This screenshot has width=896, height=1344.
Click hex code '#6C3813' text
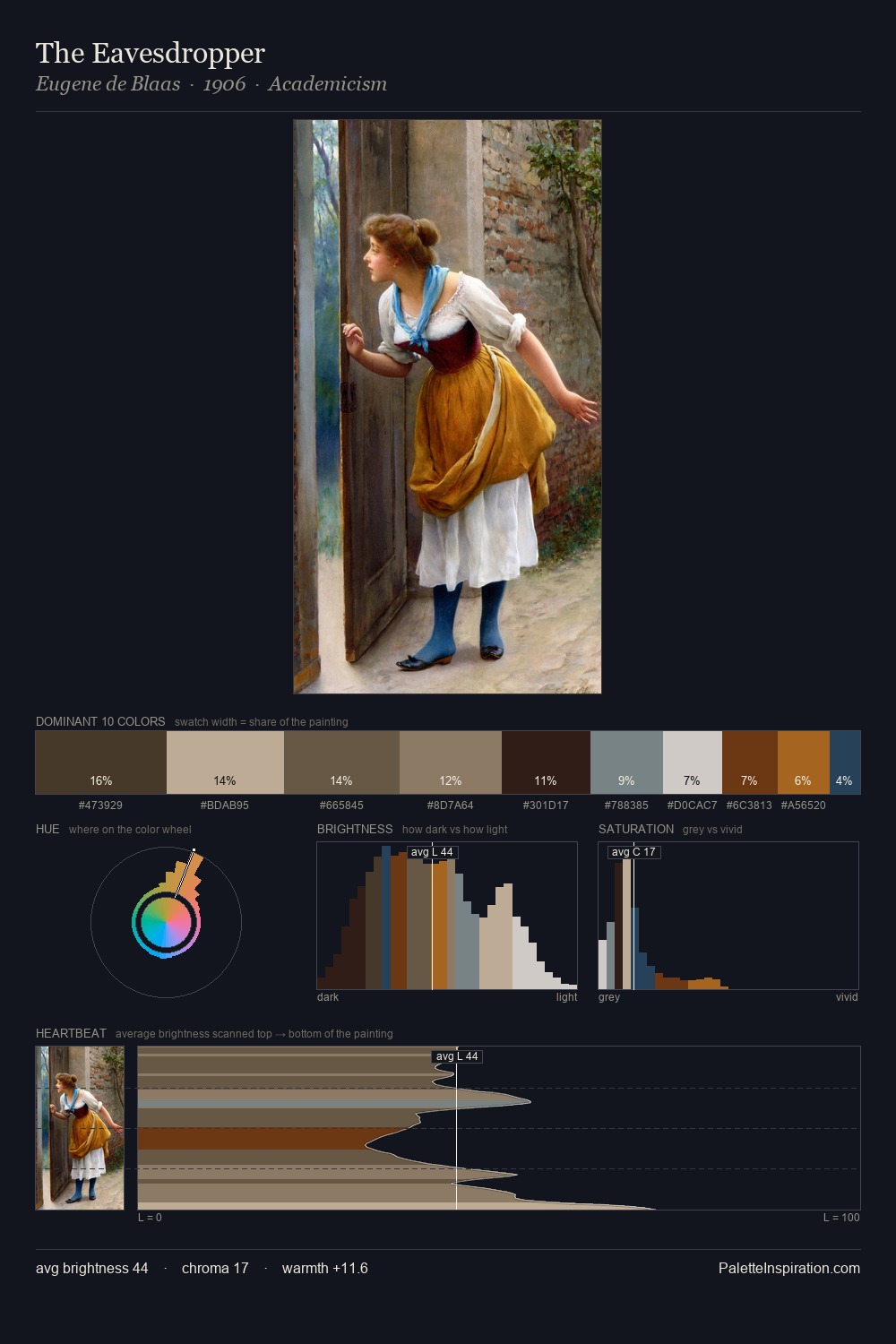pos(749,806)
